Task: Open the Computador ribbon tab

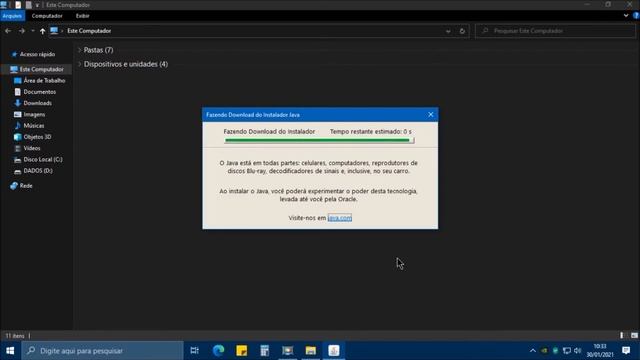Action: (47, 16)
